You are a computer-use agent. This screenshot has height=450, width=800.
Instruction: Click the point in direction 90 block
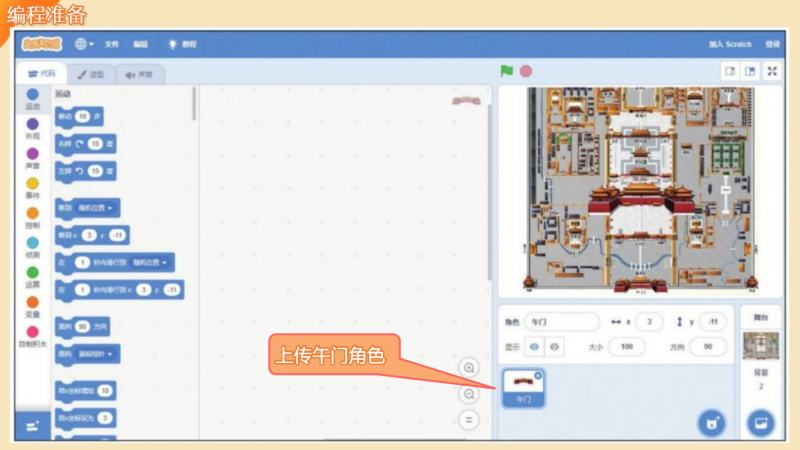[82, 327]
